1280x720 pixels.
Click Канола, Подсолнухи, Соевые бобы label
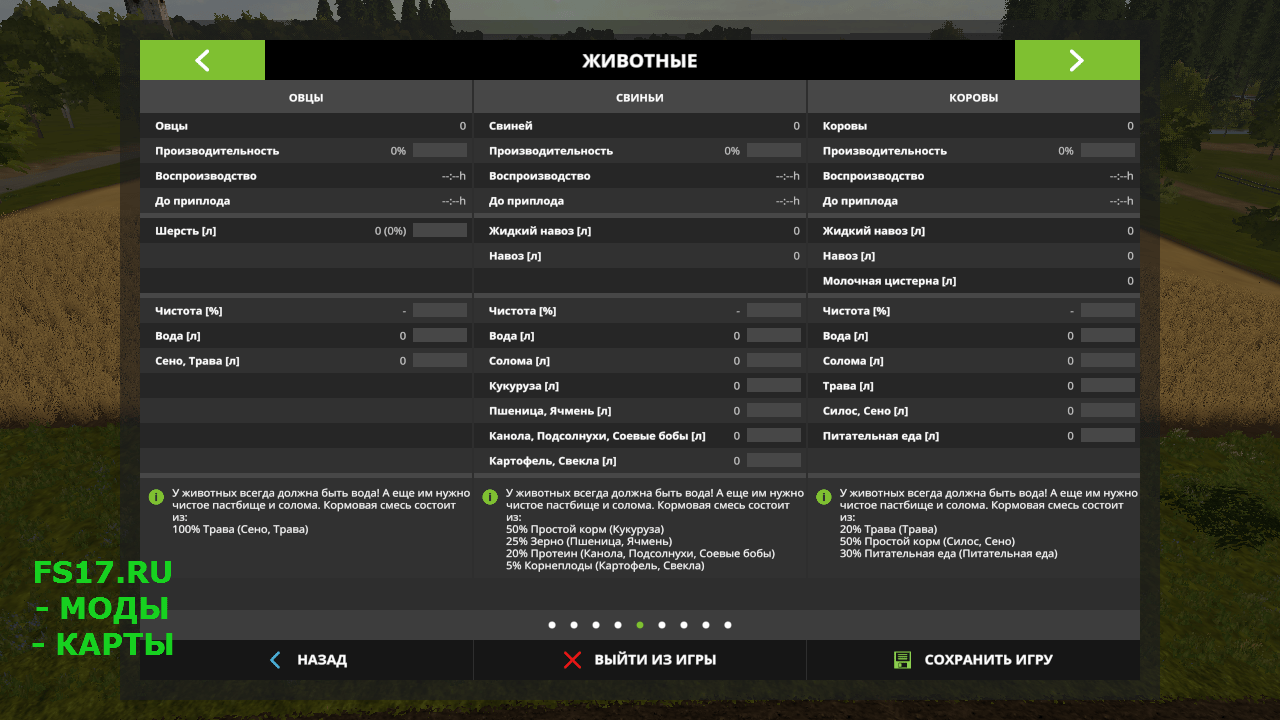click(597, 436)
